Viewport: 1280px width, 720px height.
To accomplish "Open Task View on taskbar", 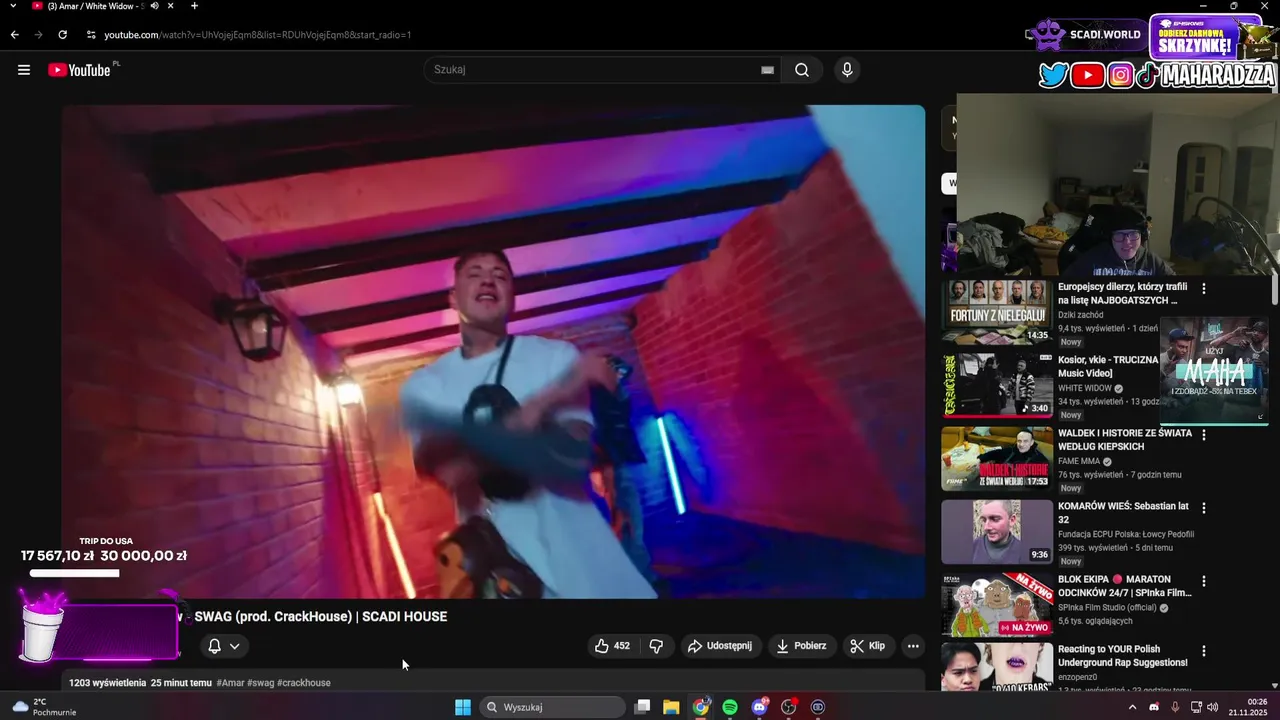I will 643,707.
